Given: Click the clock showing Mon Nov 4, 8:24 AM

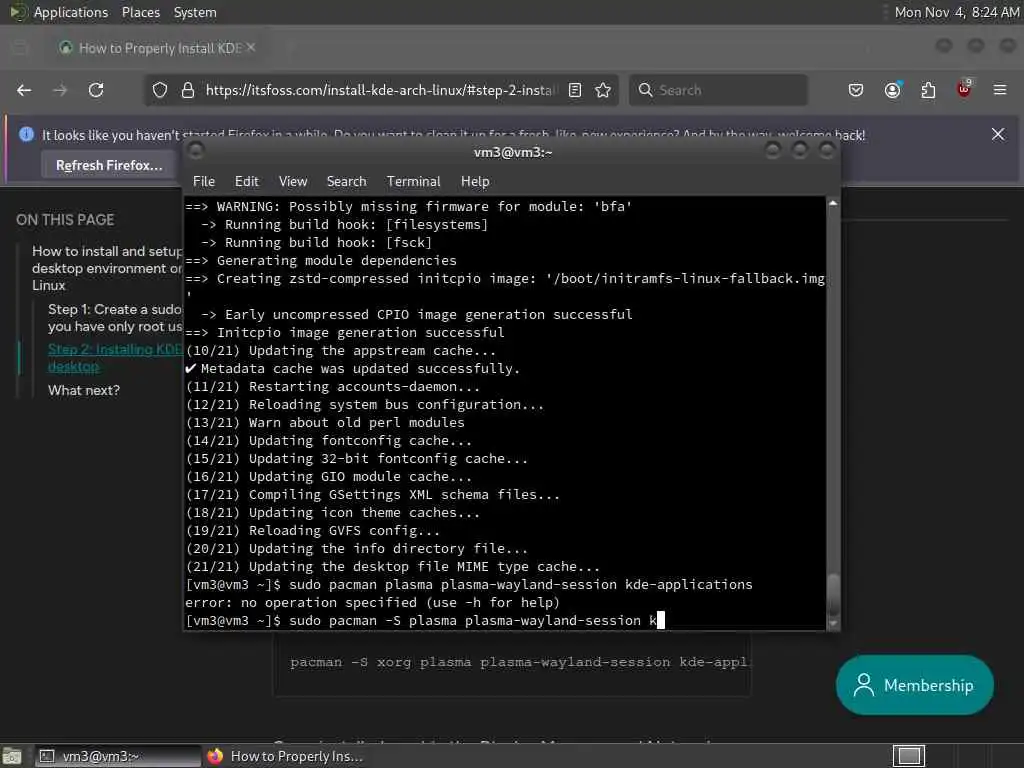Looking at the screenshot, I should [x=957, y=12].
